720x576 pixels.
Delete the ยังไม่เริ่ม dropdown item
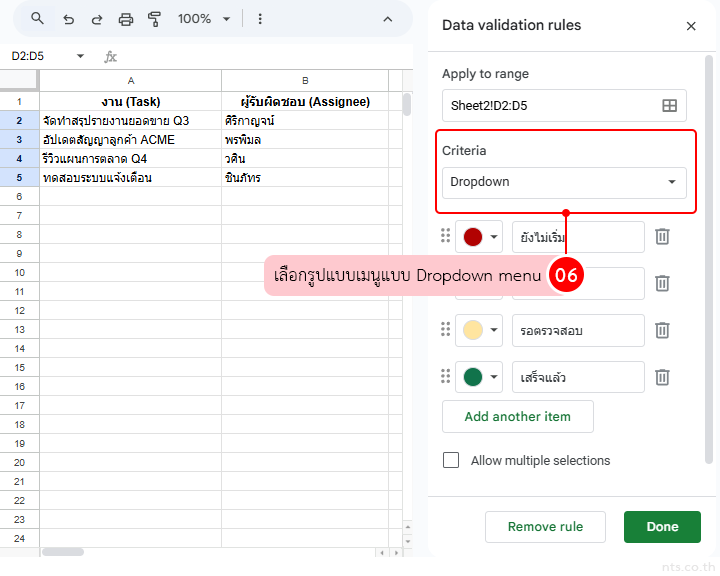[x=662, y=237]
